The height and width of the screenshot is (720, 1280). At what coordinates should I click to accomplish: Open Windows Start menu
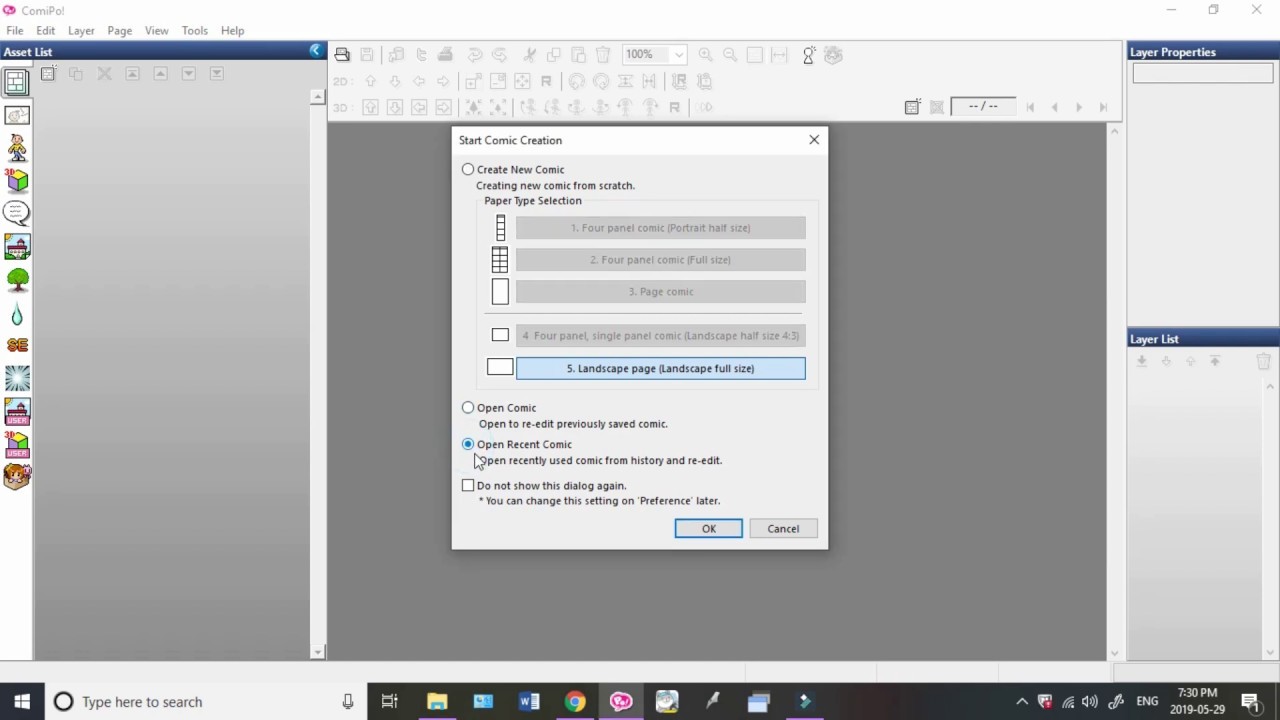(x=22, y=702)
